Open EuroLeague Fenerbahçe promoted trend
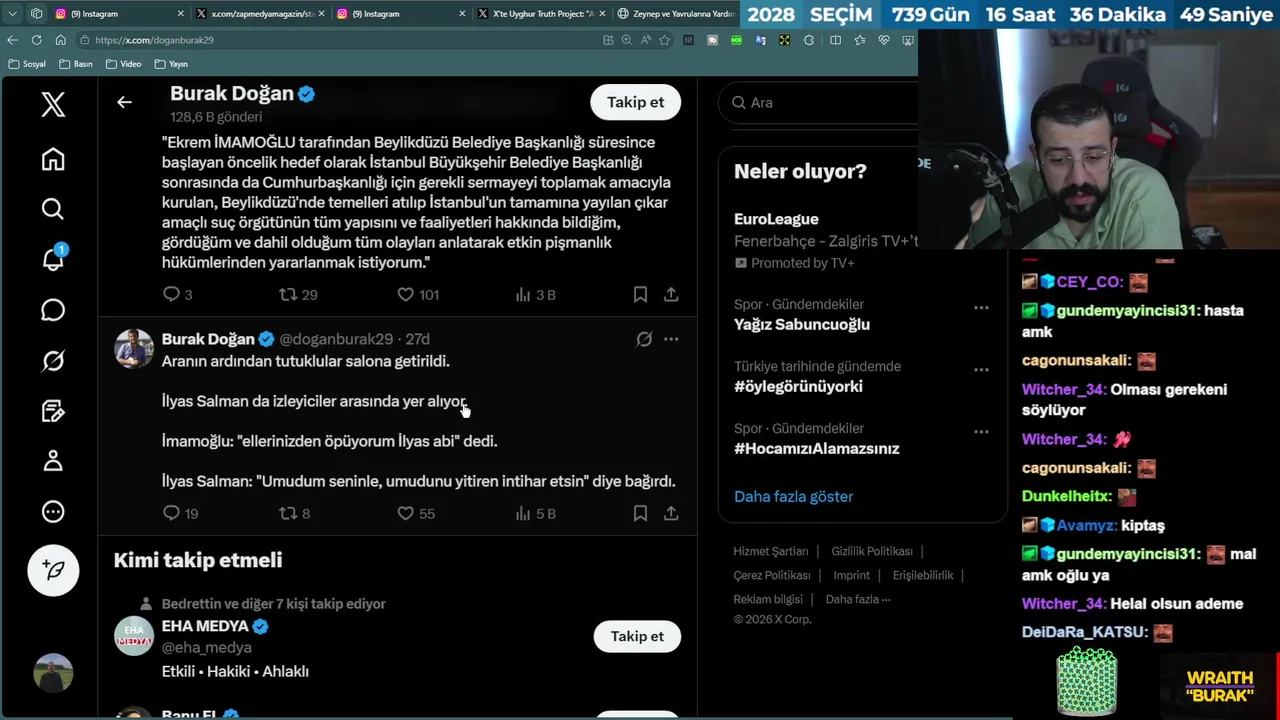 (825, 240)
